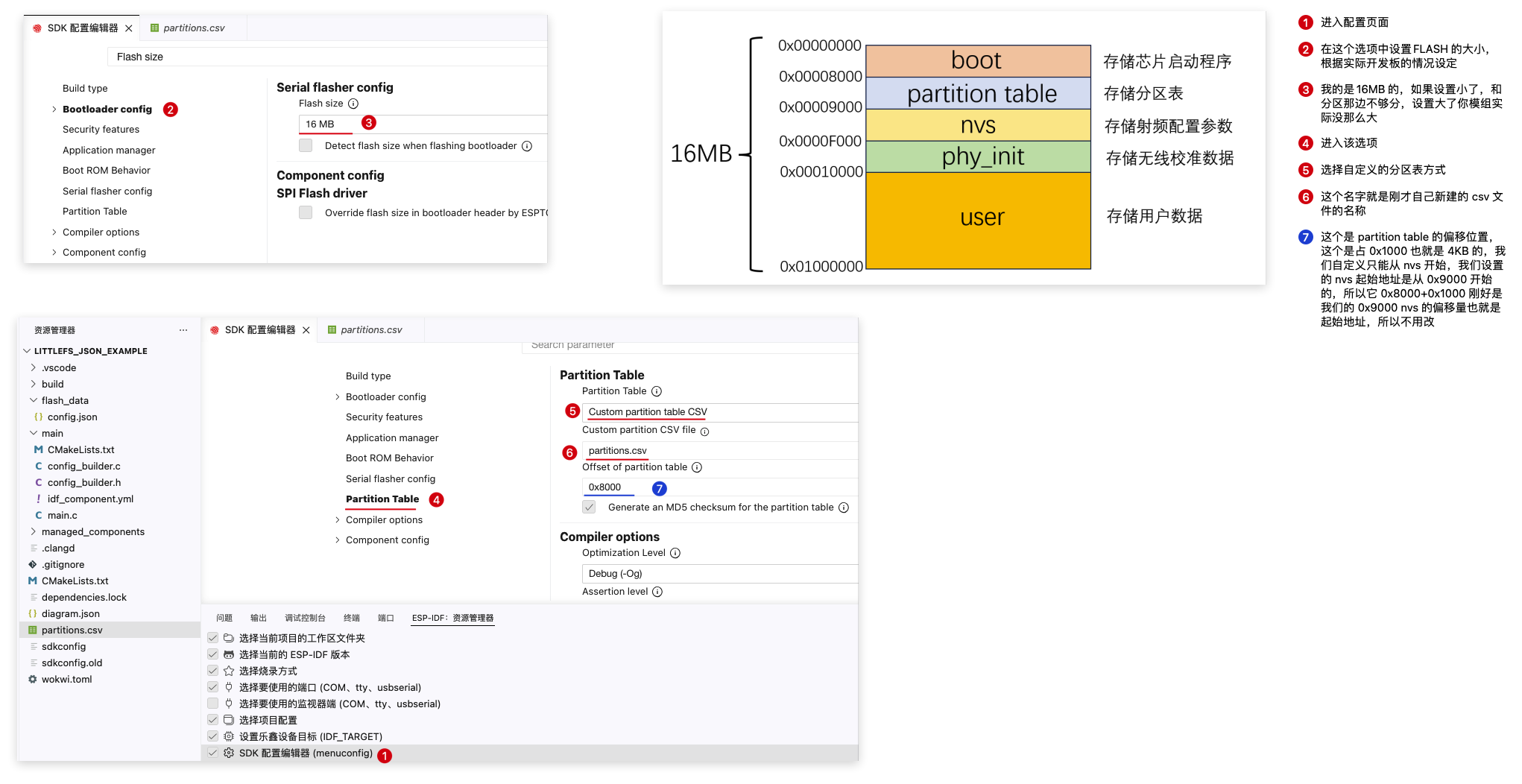The image size is (1522, 784).
Task: Click gear icon of SDK 配置编辑器 (menuconfig)
Action: coord(229,753)
